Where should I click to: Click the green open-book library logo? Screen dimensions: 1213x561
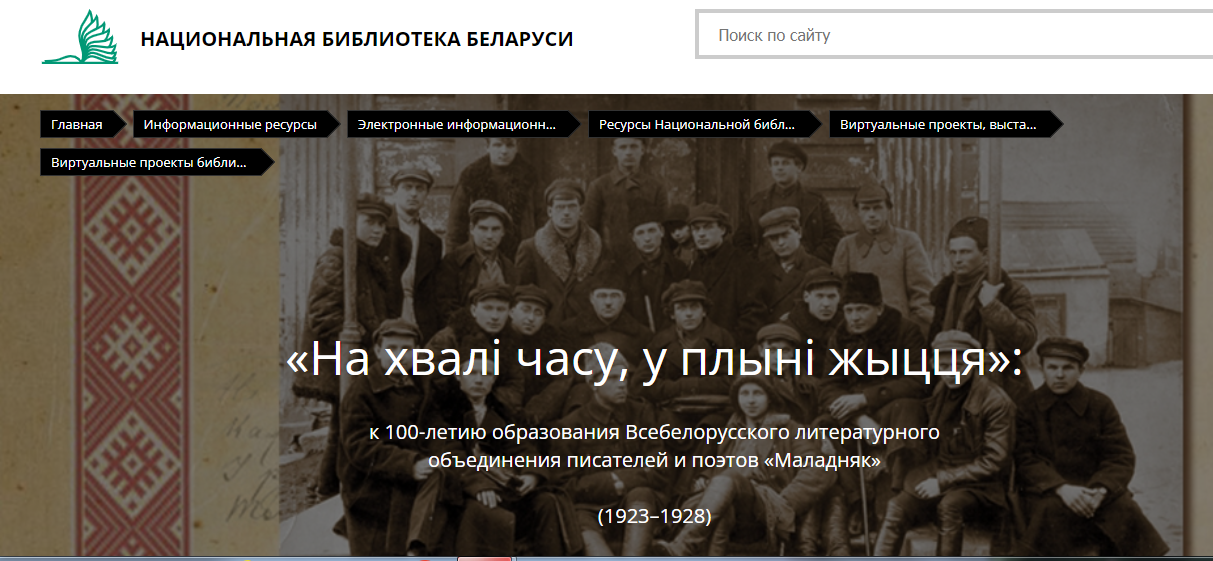click(x=80, y=38)
